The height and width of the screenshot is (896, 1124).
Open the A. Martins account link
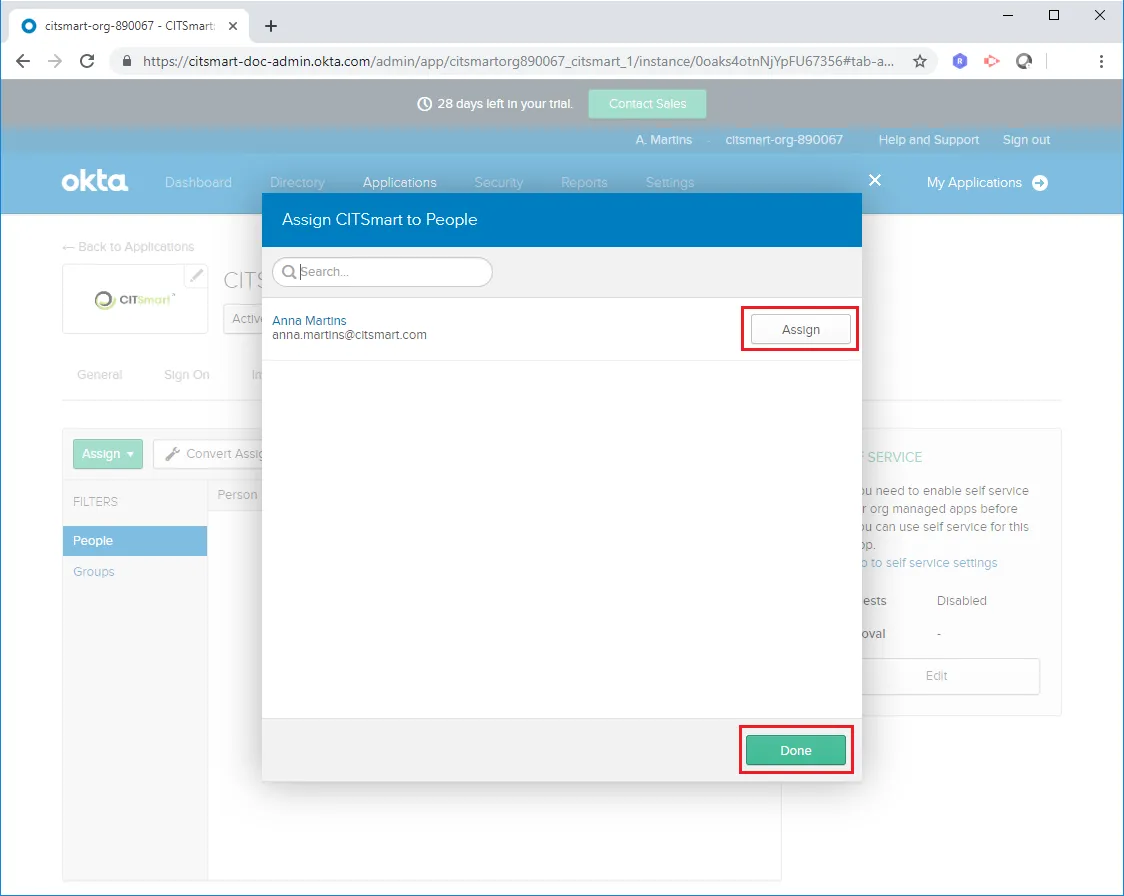pyautogui.click(x=663, y=140)
